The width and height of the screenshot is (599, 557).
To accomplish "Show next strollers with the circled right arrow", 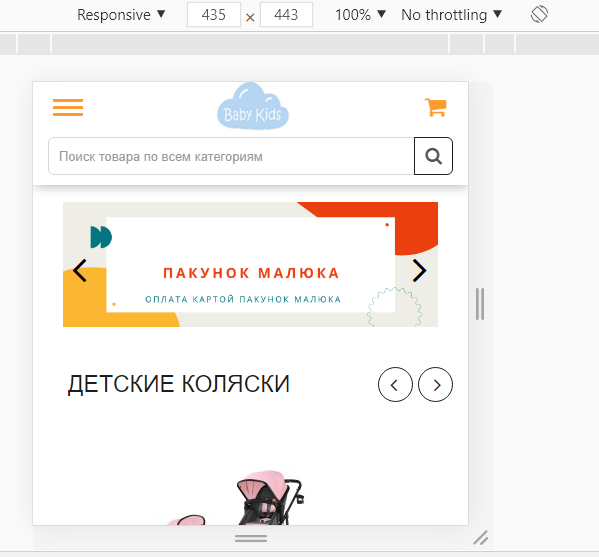I will pos(435,384).
